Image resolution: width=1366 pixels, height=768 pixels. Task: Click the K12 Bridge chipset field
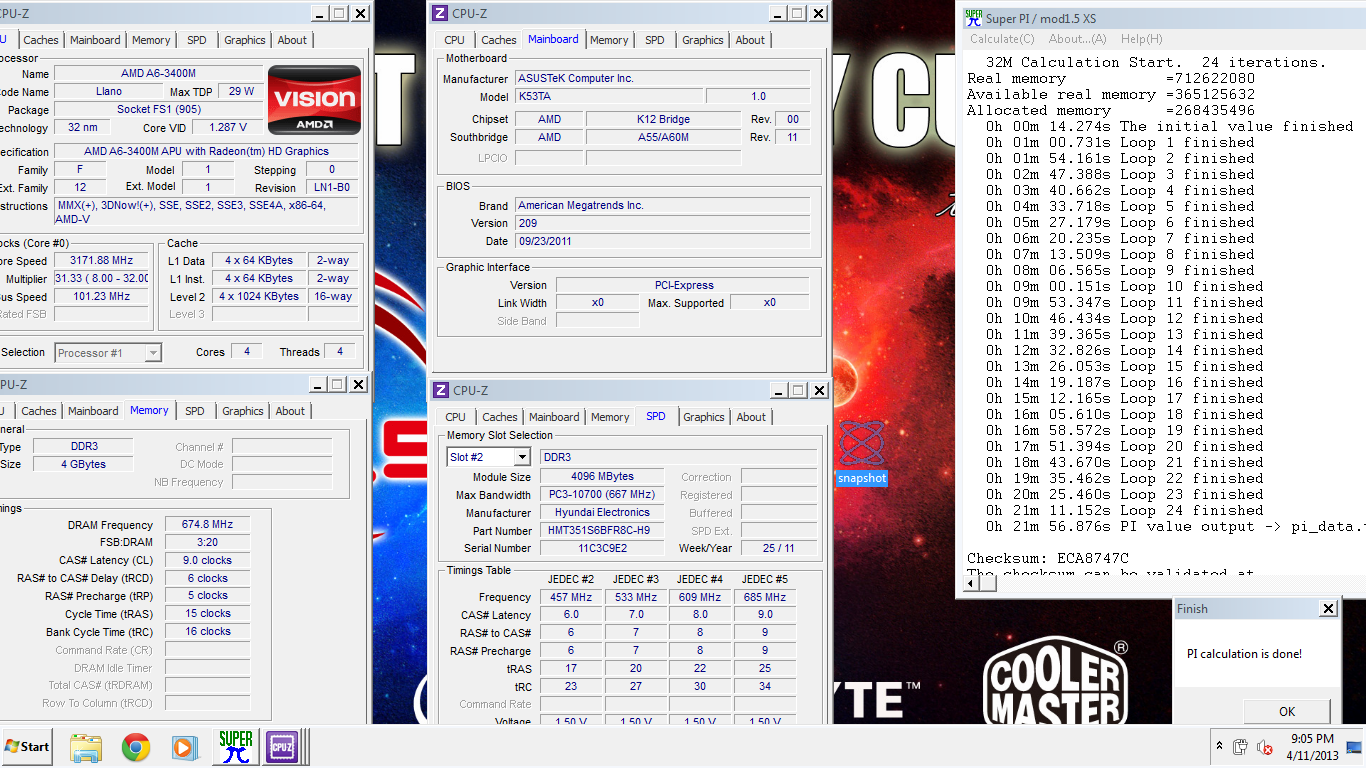click(663, 119)
